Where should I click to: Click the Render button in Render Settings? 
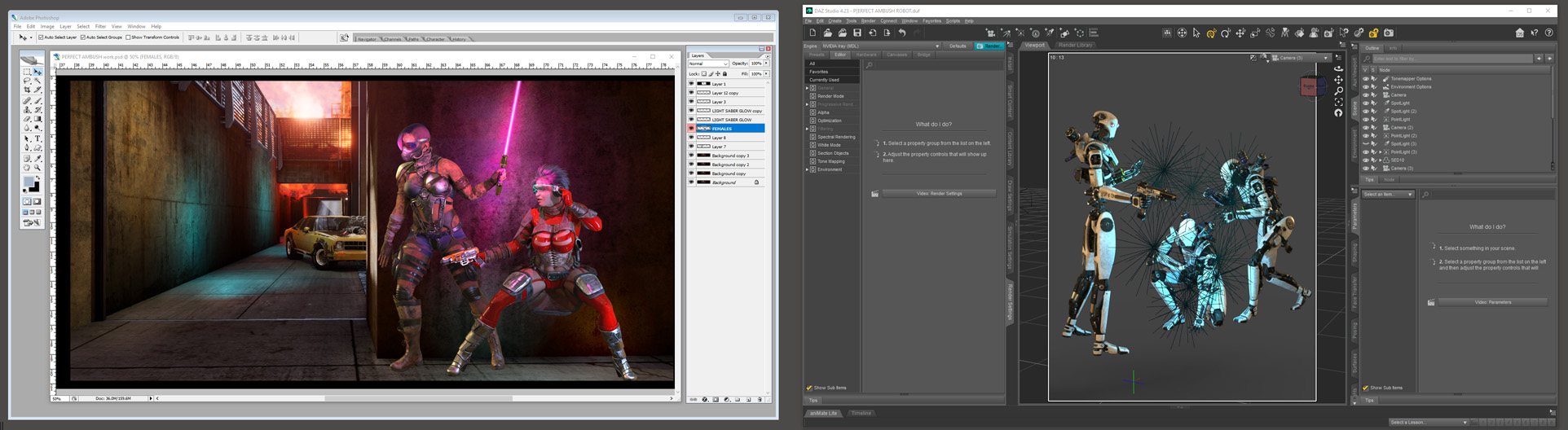(989, 46)
